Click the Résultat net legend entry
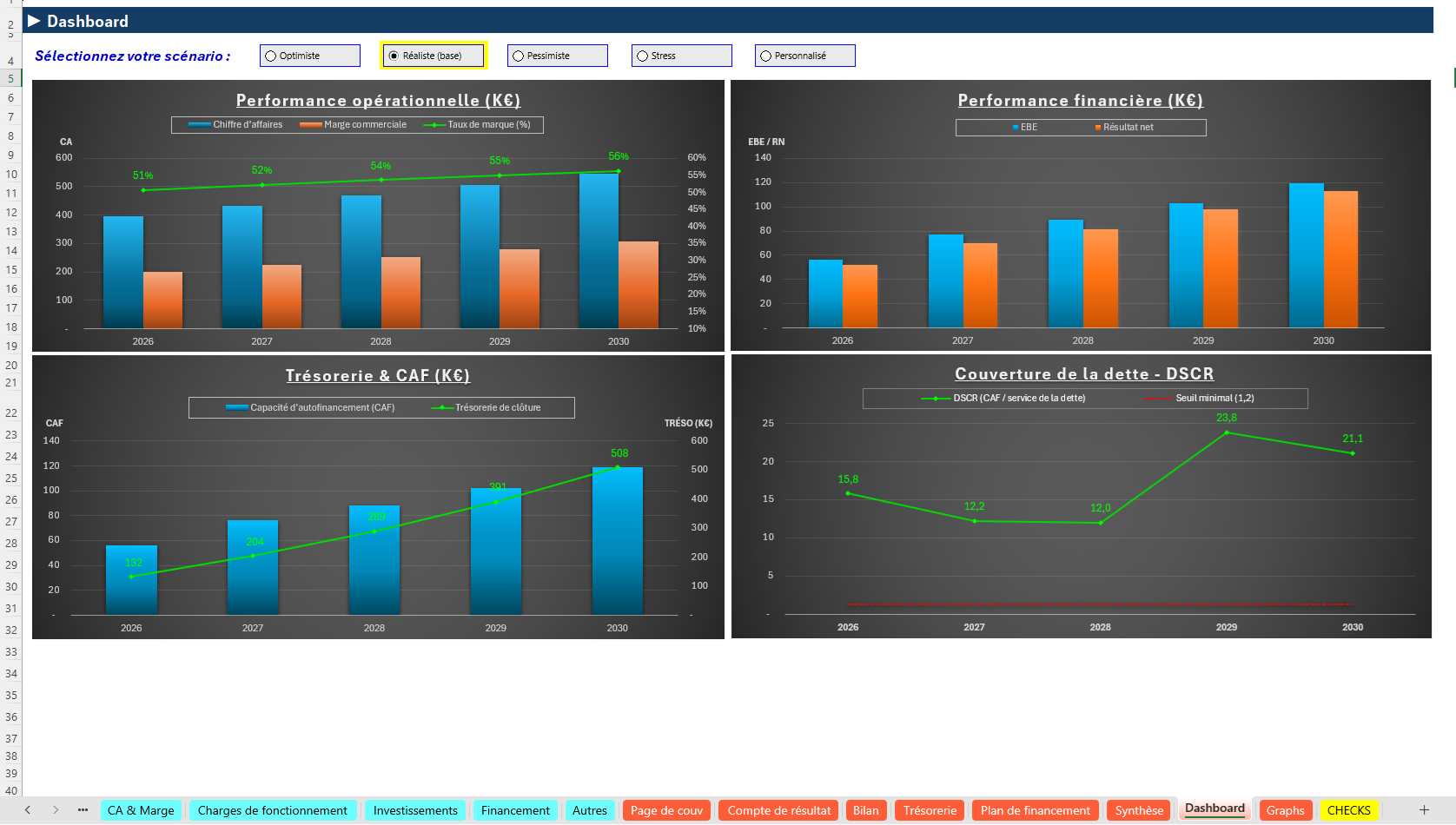Image resolution: width=1456 pixels, height=825 pixels. coord(1128,128)
